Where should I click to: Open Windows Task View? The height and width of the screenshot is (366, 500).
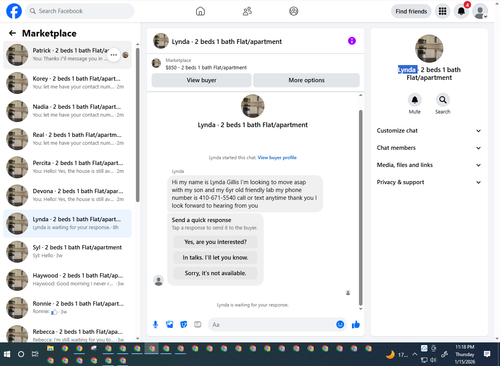(35, 354)
